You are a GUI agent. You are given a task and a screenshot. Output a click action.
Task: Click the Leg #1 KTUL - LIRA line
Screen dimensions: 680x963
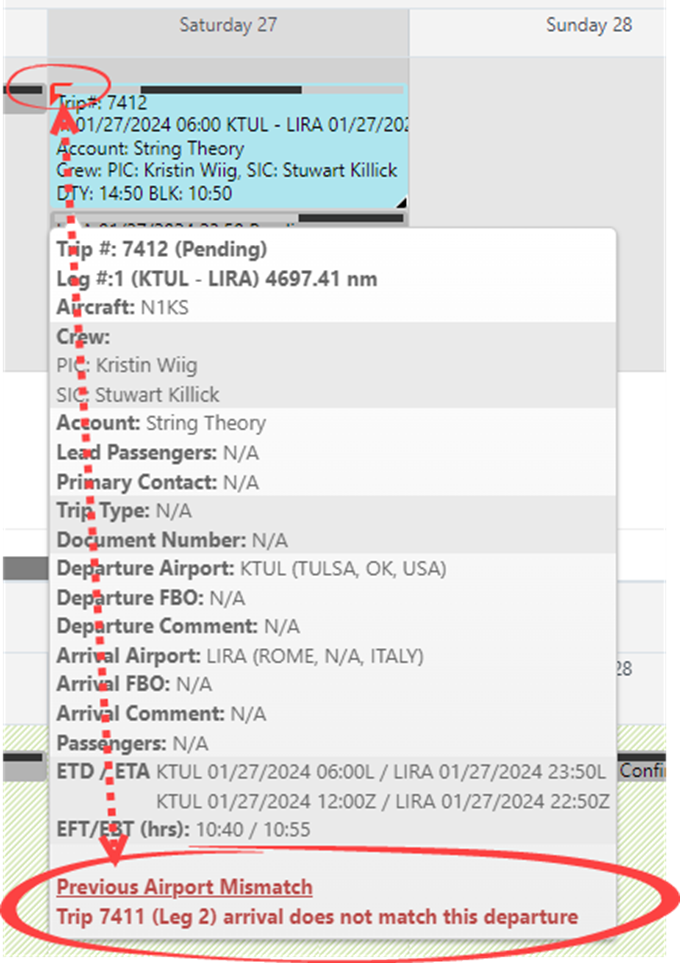click(216, 279)
